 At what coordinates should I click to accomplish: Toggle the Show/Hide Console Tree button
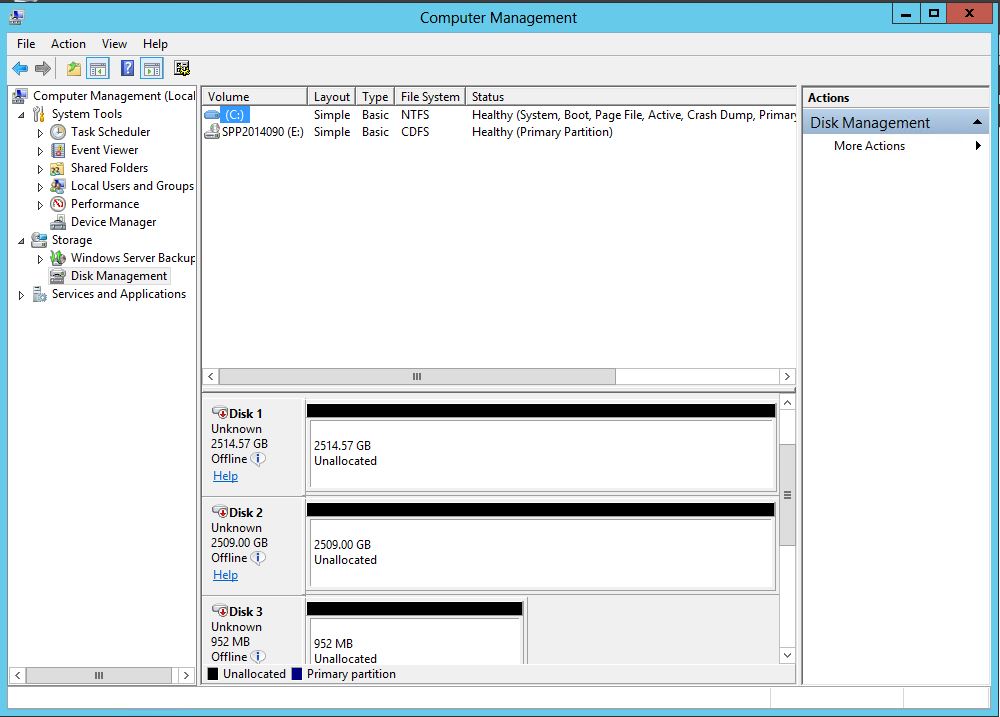coord(98,68)
